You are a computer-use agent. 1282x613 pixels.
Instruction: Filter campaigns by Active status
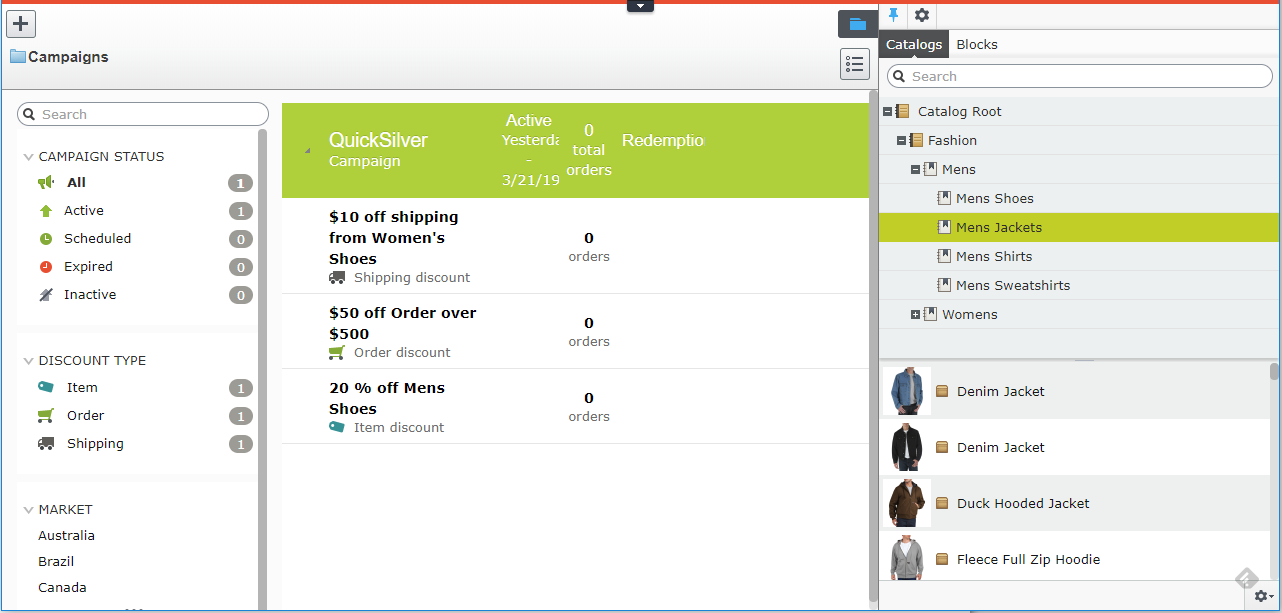click(84, 211)
